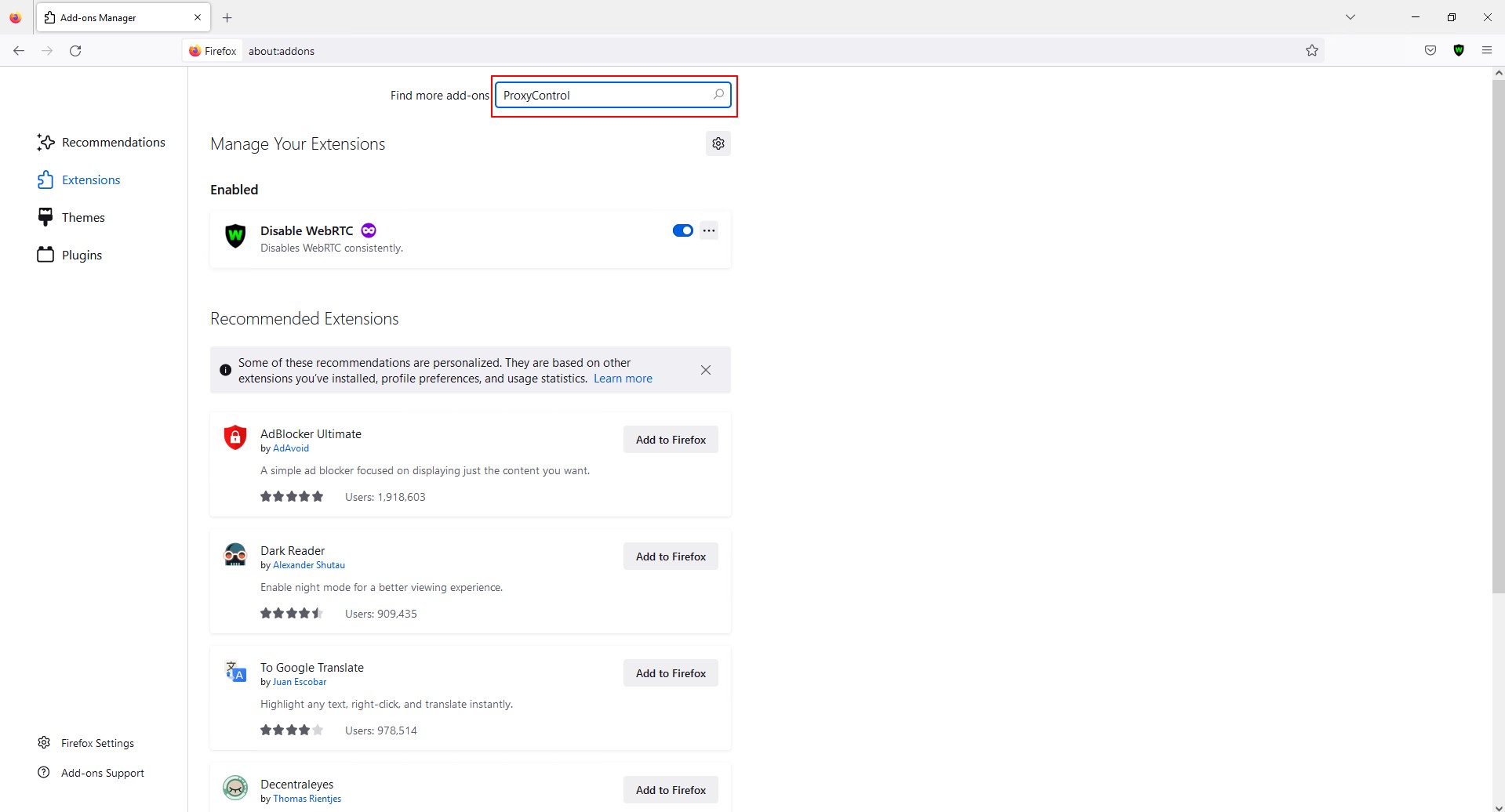Bookmark this page with the star icon

(1312, 50)
